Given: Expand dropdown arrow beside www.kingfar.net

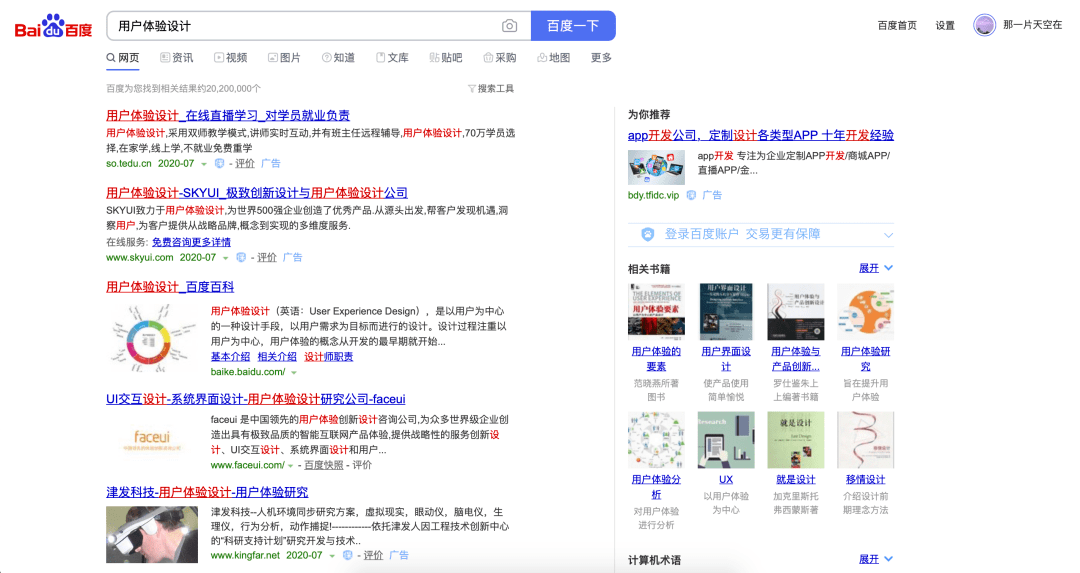Looking at the screenshot, I should point(332,556).
